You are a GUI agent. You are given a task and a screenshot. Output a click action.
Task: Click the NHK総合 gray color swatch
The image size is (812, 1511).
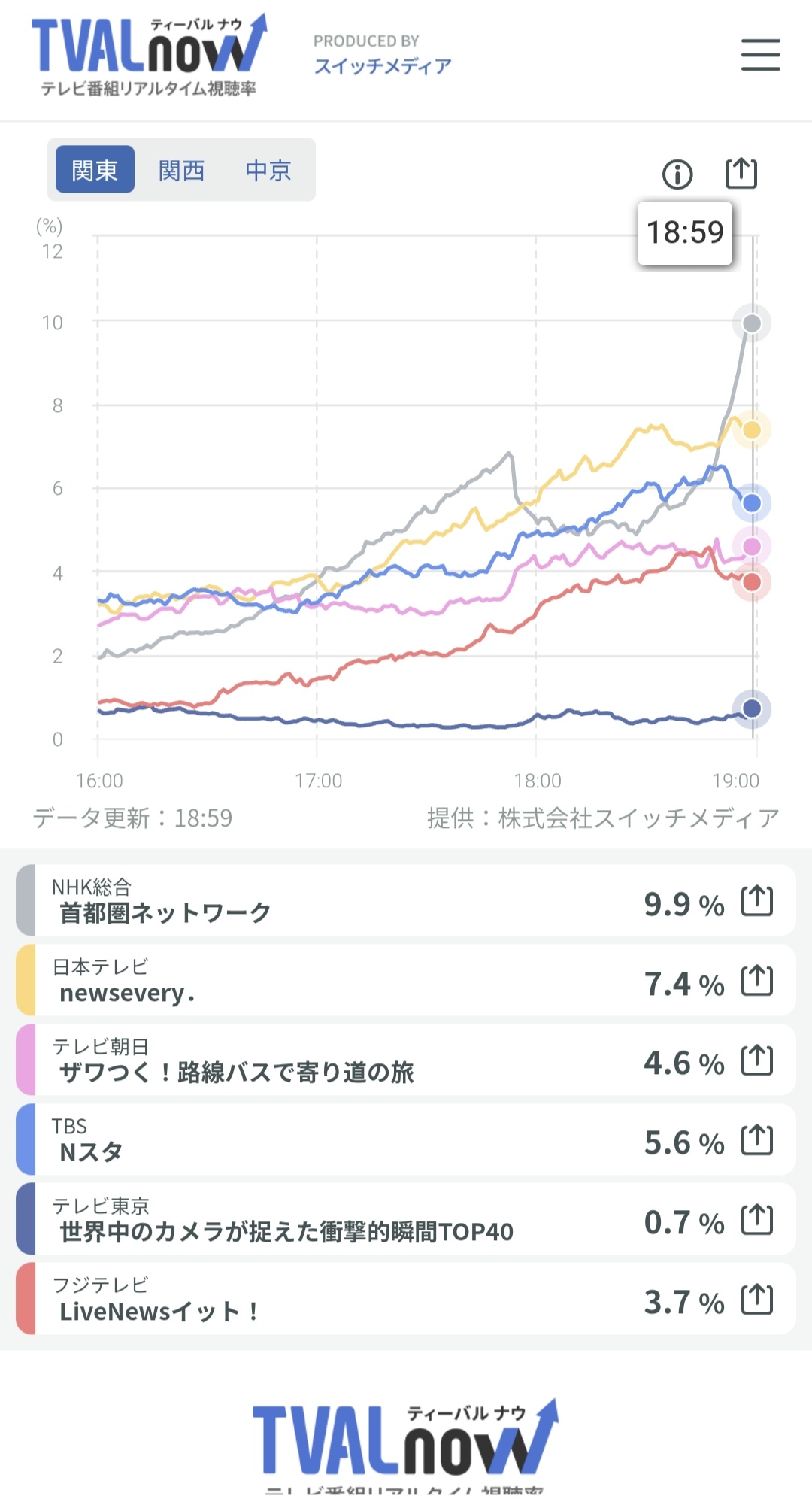click(26, 900)
